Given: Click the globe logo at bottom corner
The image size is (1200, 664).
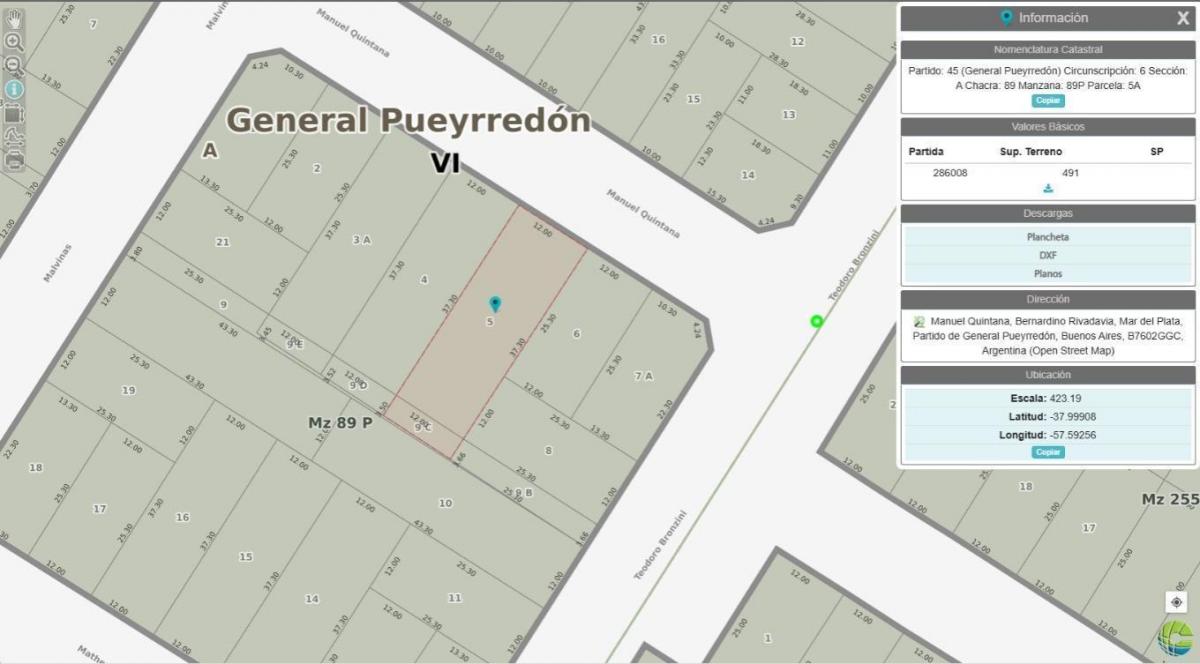Looking at the screenshot, I should coord(1176,638).
